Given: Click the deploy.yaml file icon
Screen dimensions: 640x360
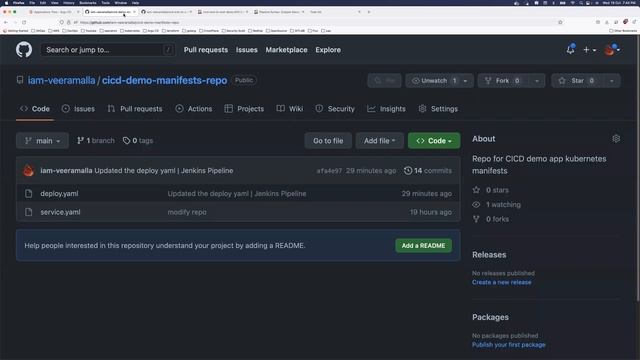Looking at the screenshot, I should (x=29, y=193).
